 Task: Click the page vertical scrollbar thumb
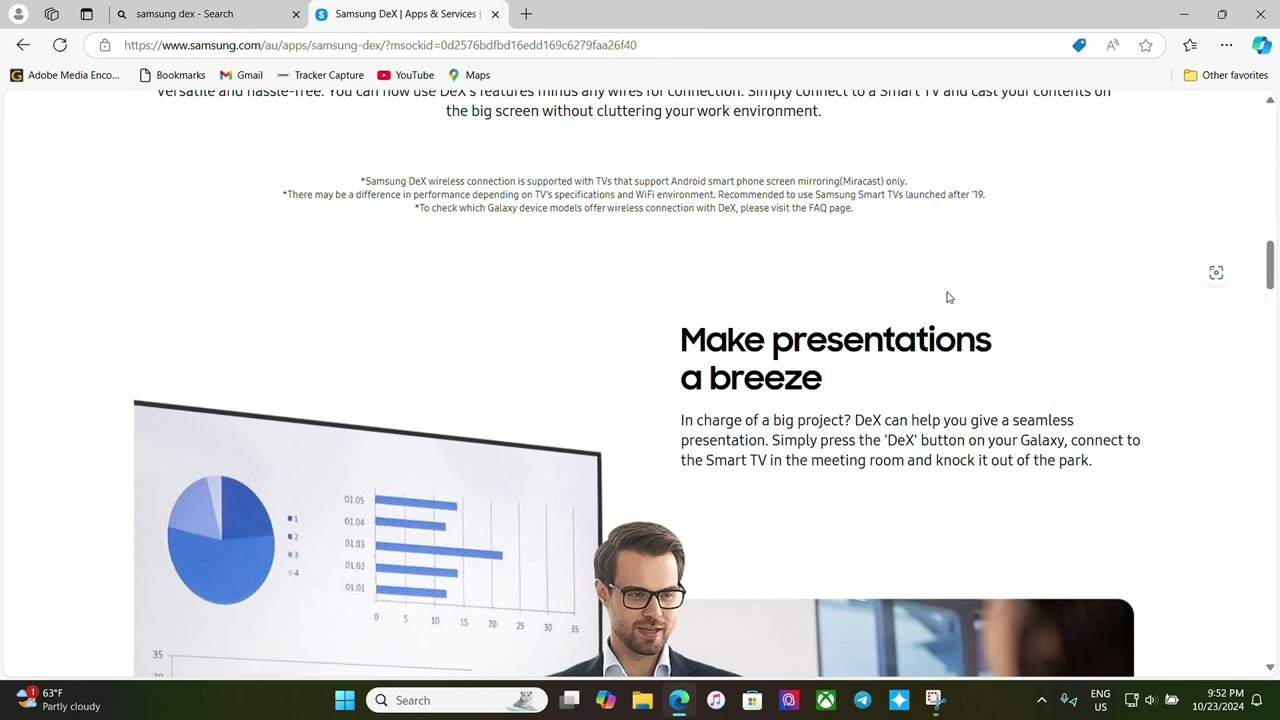pyautogui.click(x=1270, y=264)
